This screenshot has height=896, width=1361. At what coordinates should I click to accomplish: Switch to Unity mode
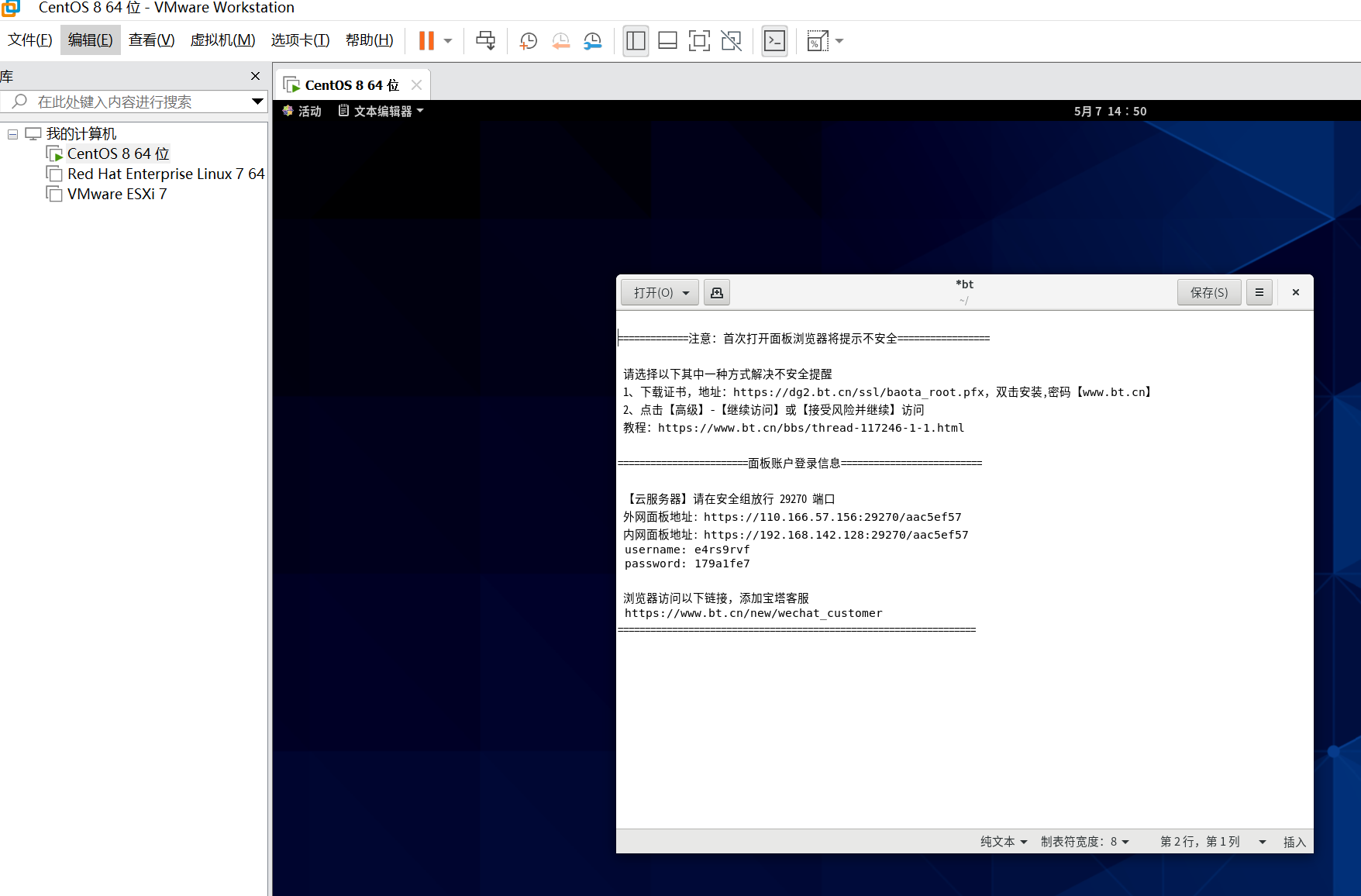[731, 41]
